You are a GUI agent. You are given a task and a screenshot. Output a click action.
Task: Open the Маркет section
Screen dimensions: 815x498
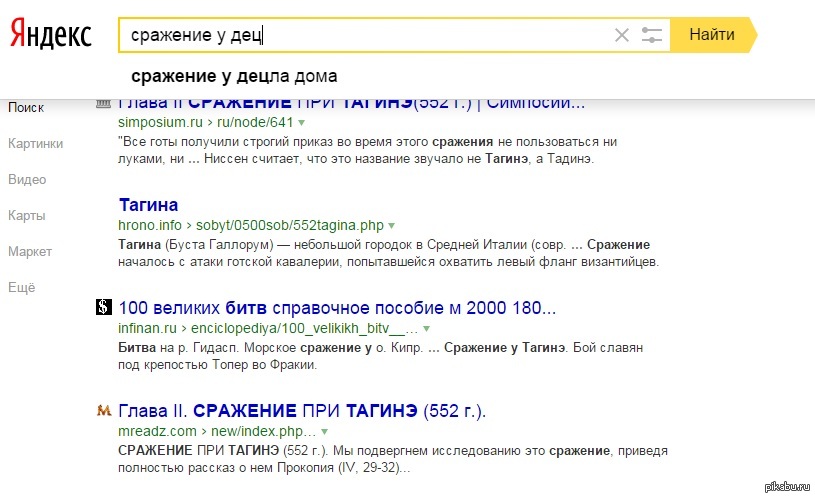(29, 251)
